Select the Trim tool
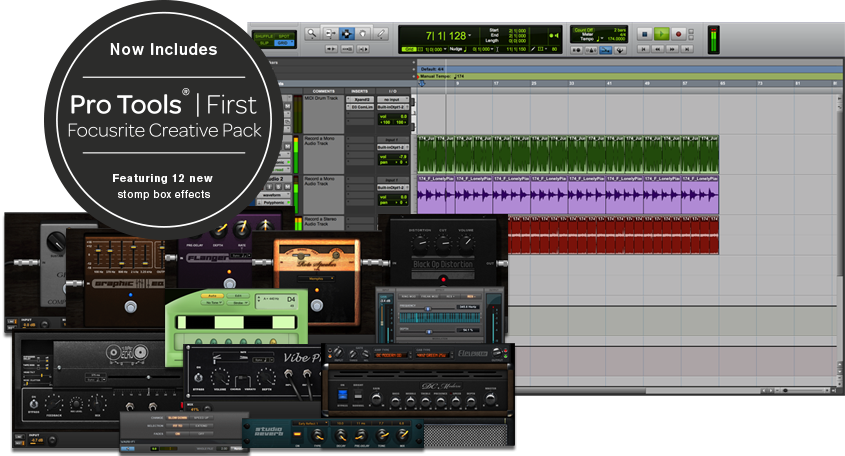Screen dimensions: 845x456 [329, 34]
